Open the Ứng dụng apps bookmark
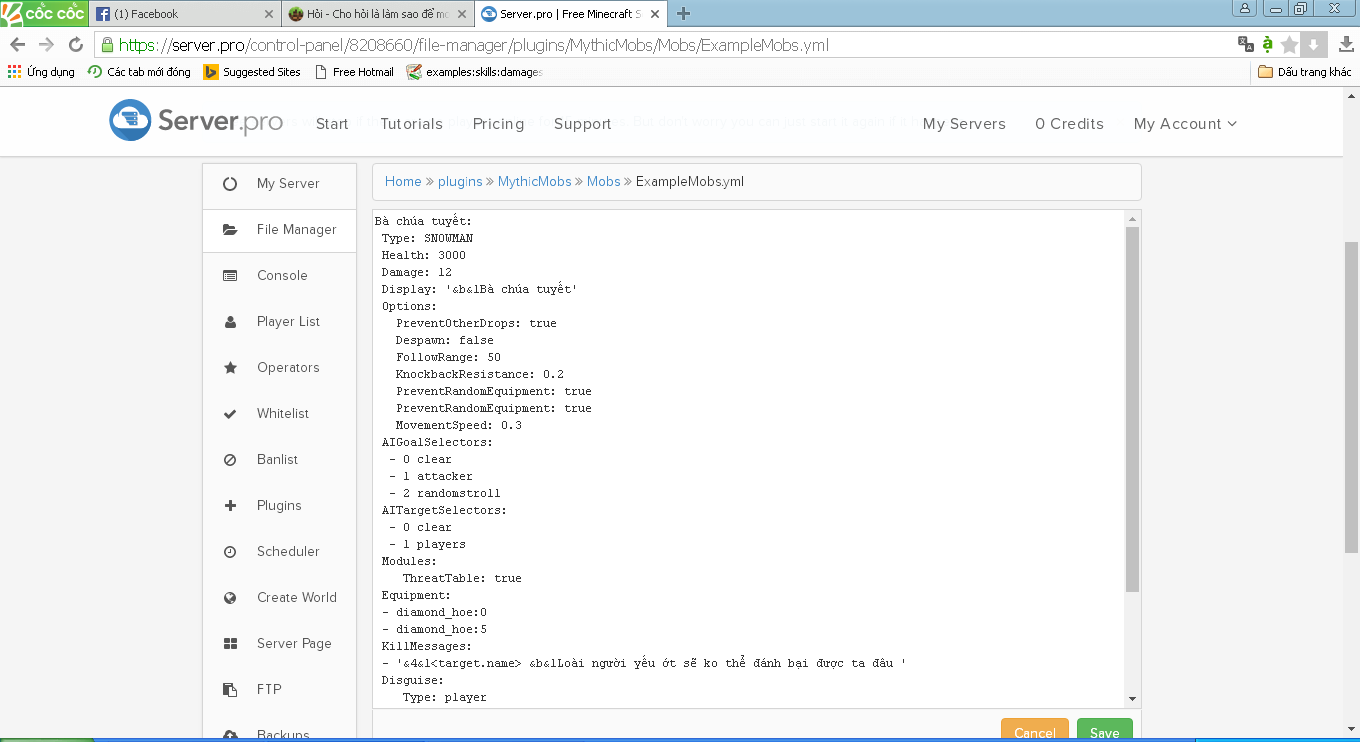The height and width of the screenshot is (742, 1360). pos(41,72)
